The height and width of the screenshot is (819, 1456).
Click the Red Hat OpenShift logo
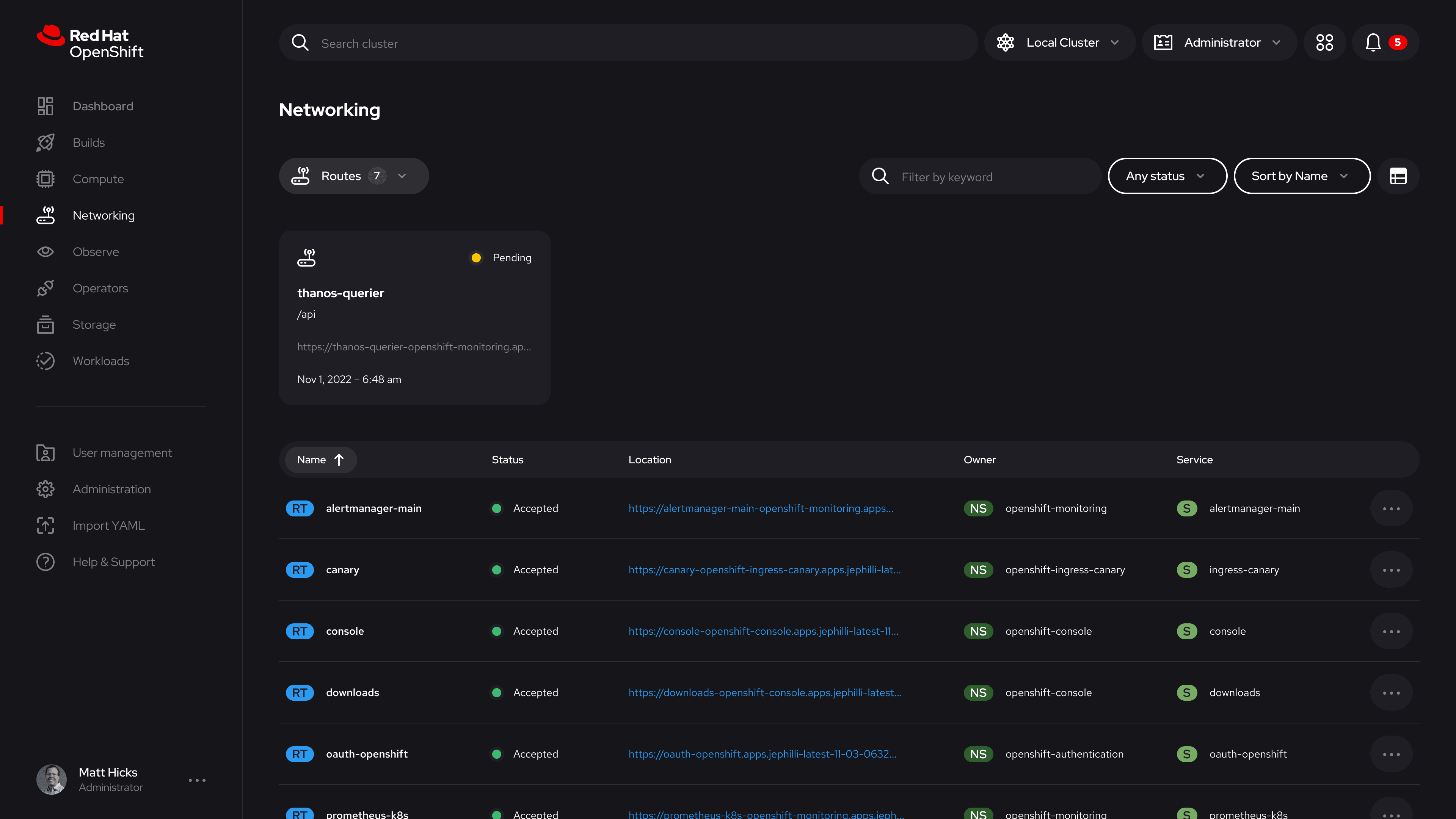pyautogui.click(x=90, y=42)
